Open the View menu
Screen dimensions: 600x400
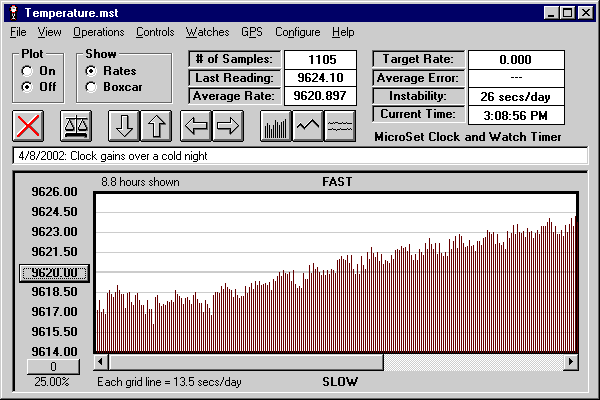click(49, 32)
